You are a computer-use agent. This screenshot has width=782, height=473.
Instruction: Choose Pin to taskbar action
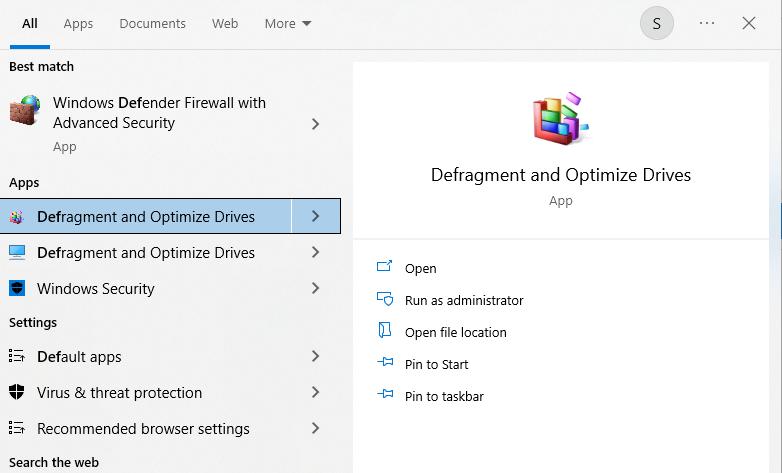pos(444,396)
